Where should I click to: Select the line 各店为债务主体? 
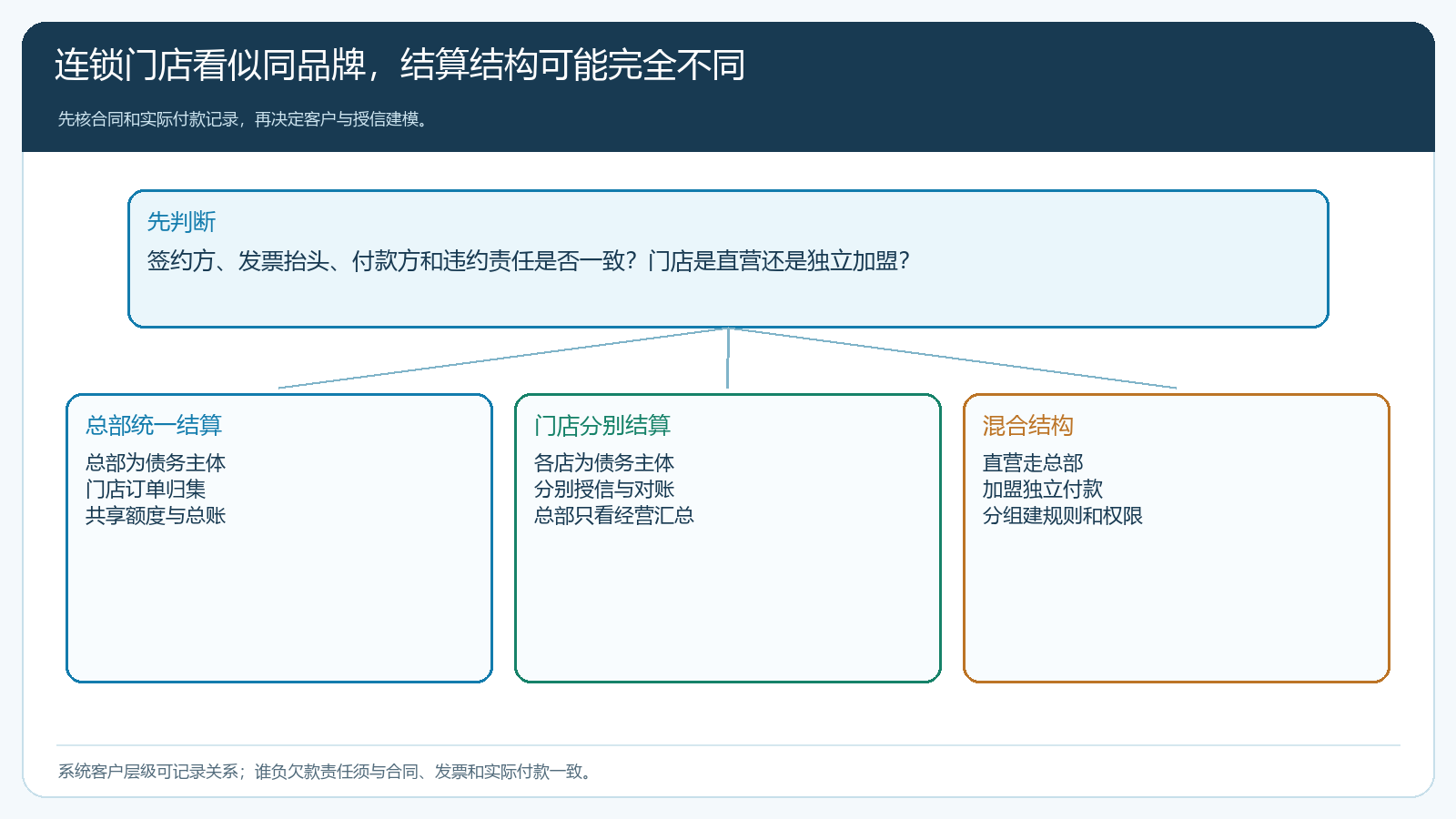click(604, 463)
